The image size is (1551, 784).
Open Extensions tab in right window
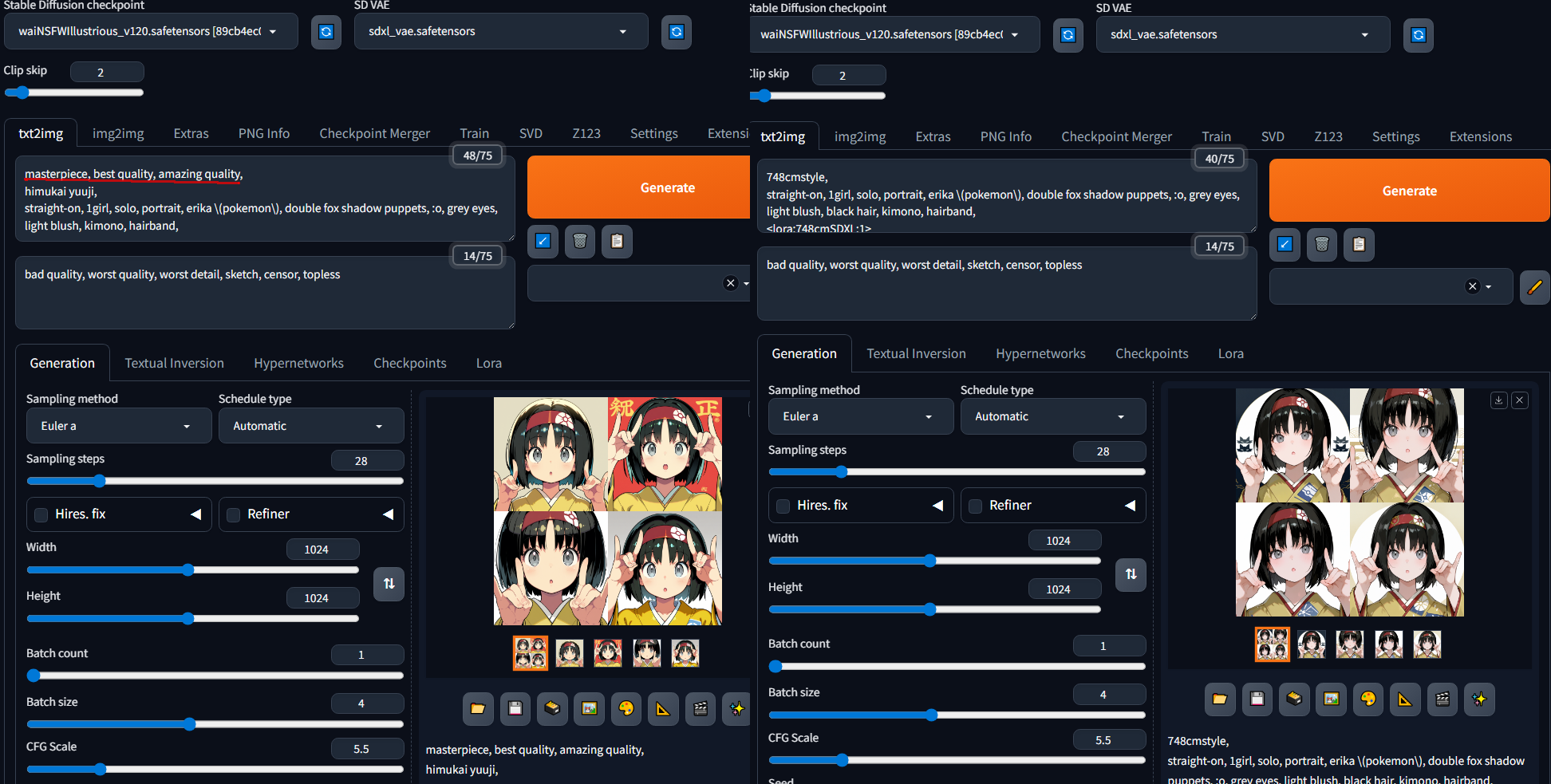[x=1481, y=136]
